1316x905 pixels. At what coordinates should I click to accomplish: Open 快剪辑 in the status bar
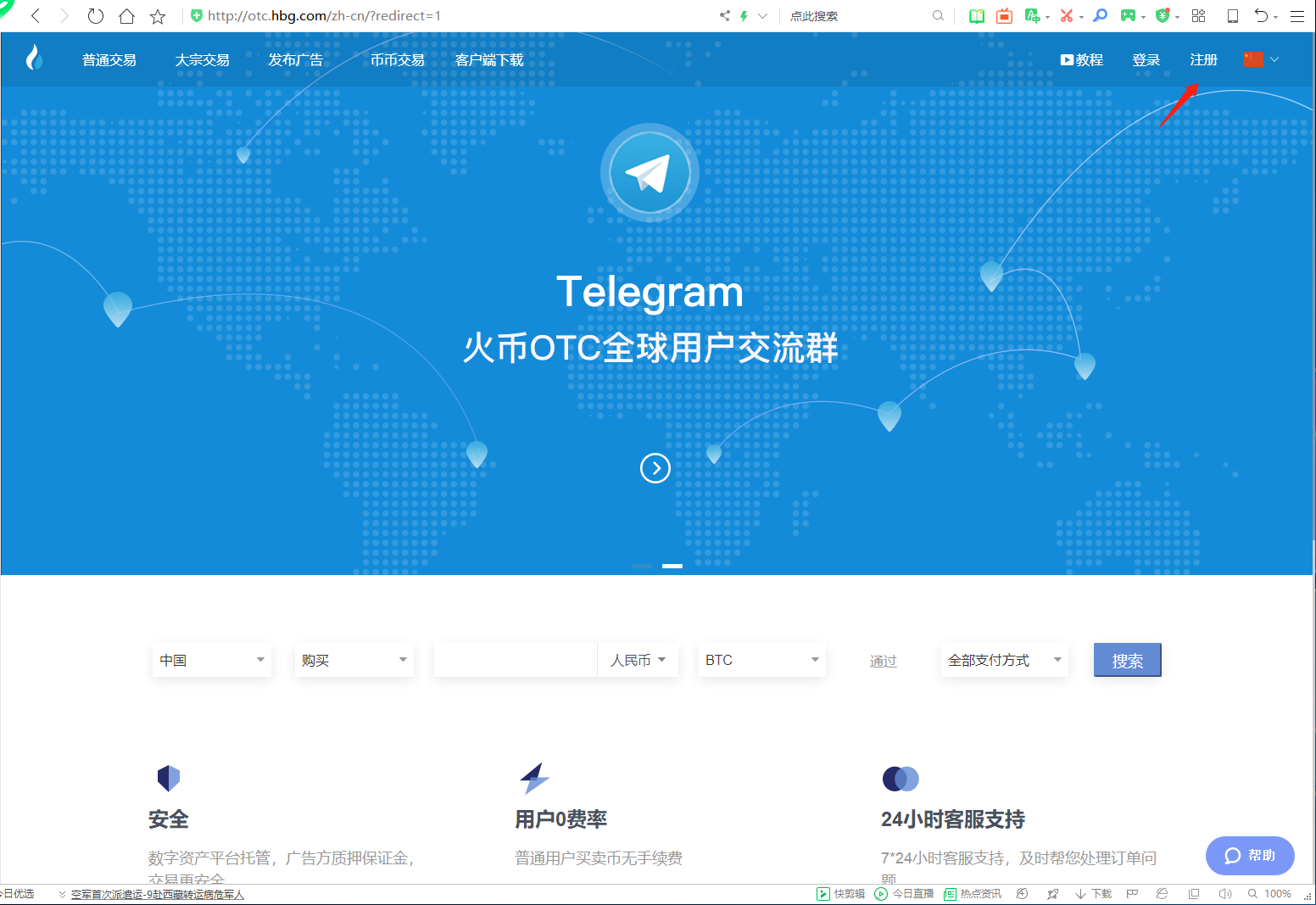pos(841,894)
